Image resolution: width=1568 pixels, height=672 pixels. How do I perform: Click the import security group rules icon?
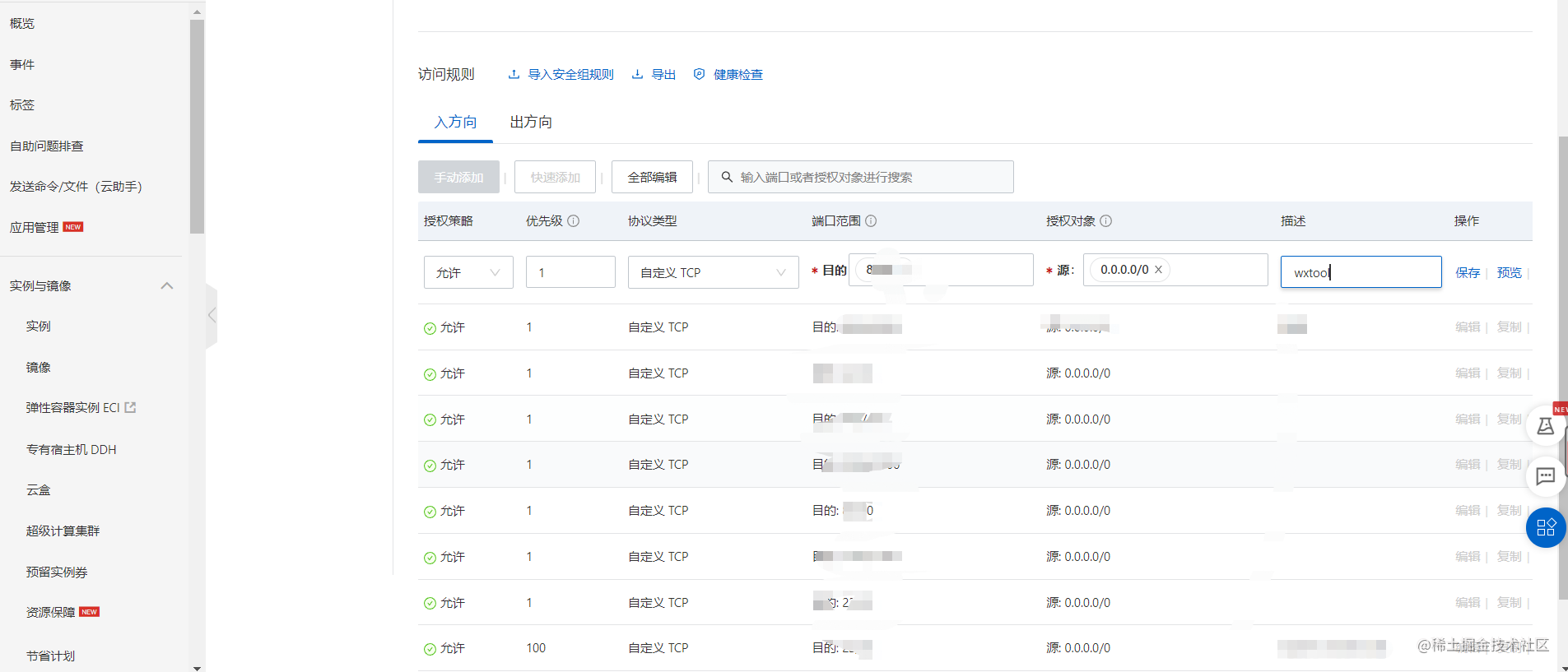click(x=514, y=74)
